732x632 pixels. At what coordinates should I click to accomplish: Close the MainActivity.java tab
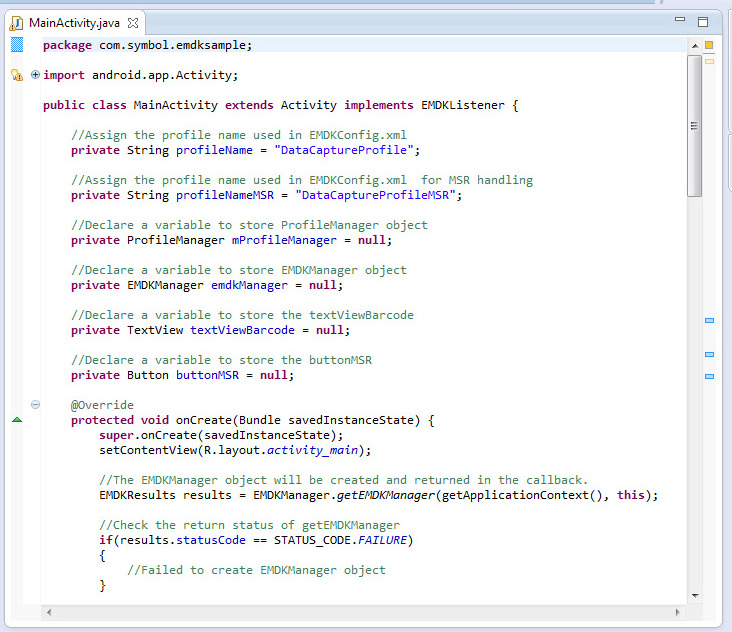point(133,22)
